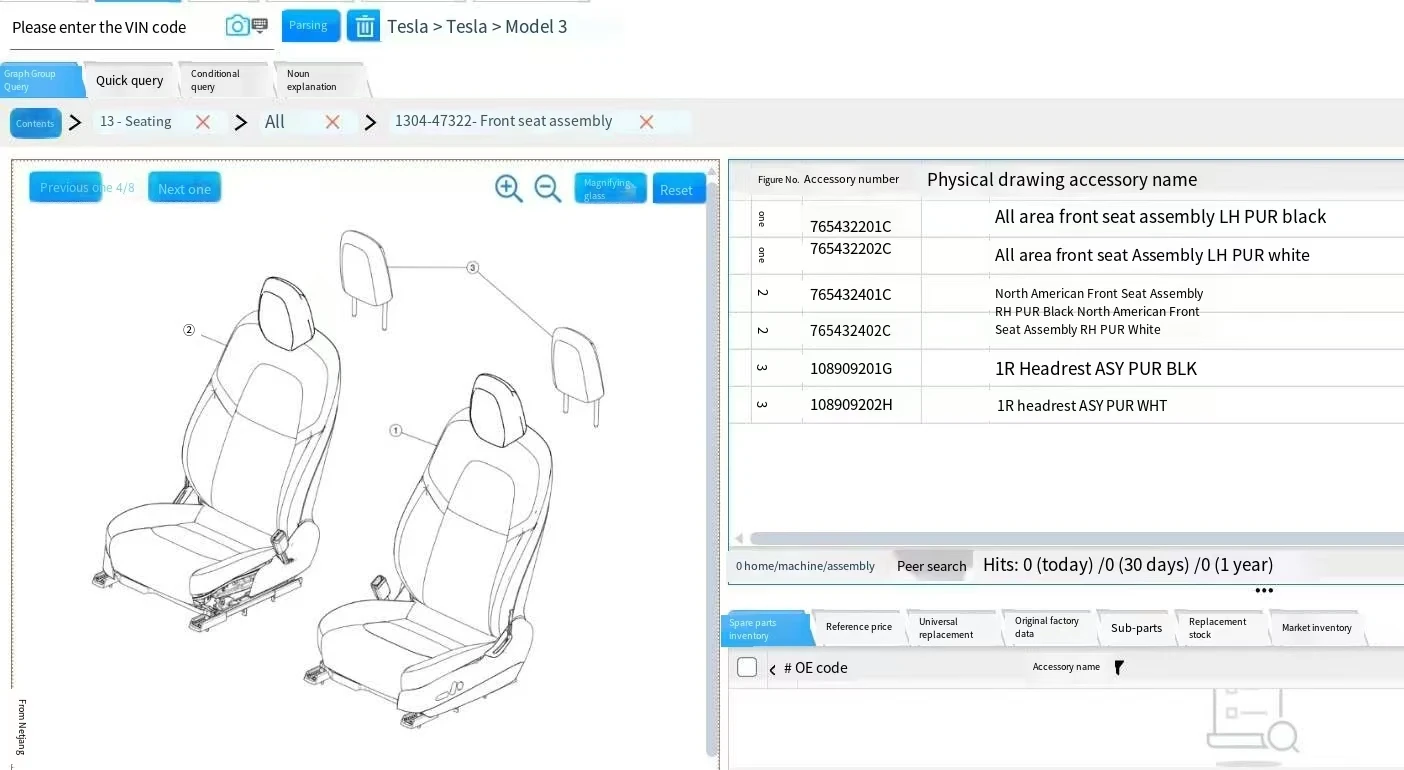Screen dimensions: 1404x770
Task: Select the Spare parts inventory tab
Action: [766, 629]
